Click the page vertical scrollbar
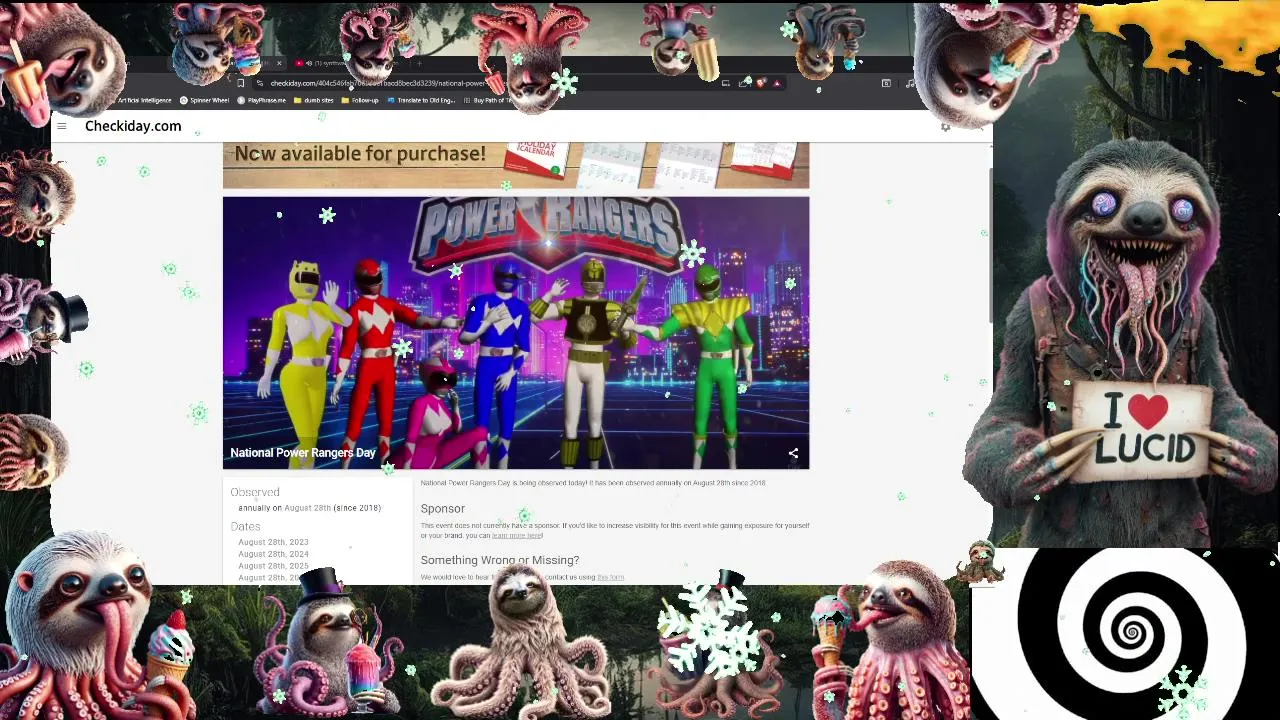This screenshot has height=720, width=1280. tap(989, 245)
